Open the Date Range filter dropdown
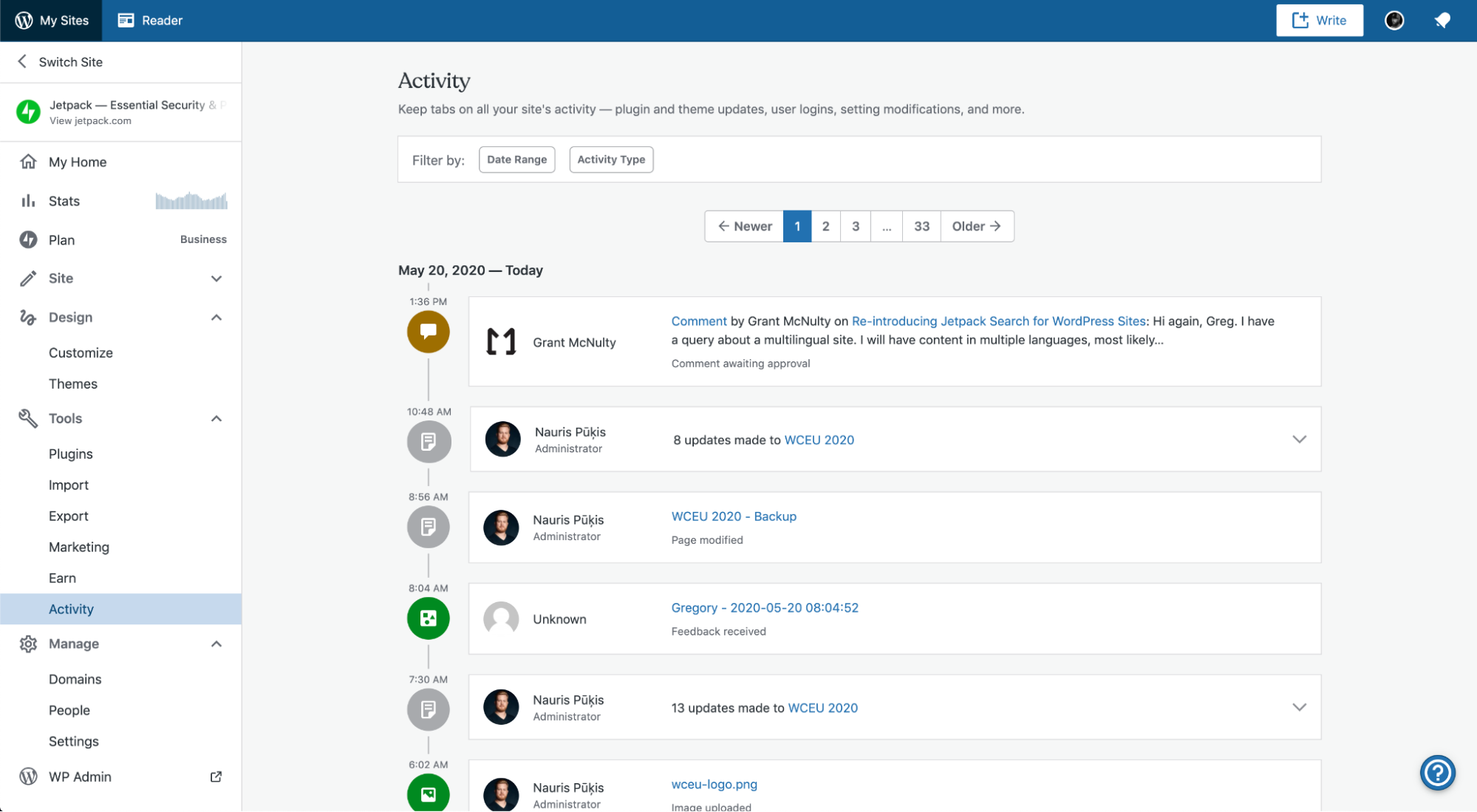Image resolution: width=1477 pixels, height=812 pixels. pos(517,159)
